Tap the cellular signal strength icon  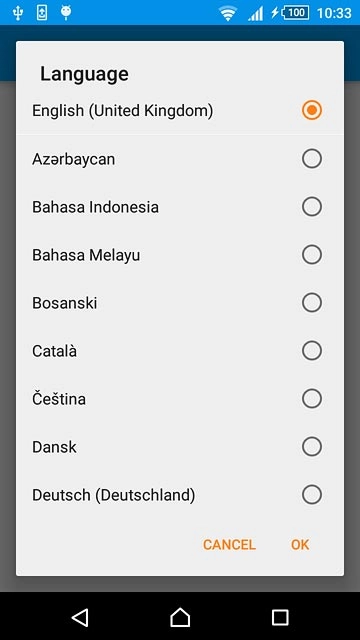pyautogui.click(x=256, y=13)
